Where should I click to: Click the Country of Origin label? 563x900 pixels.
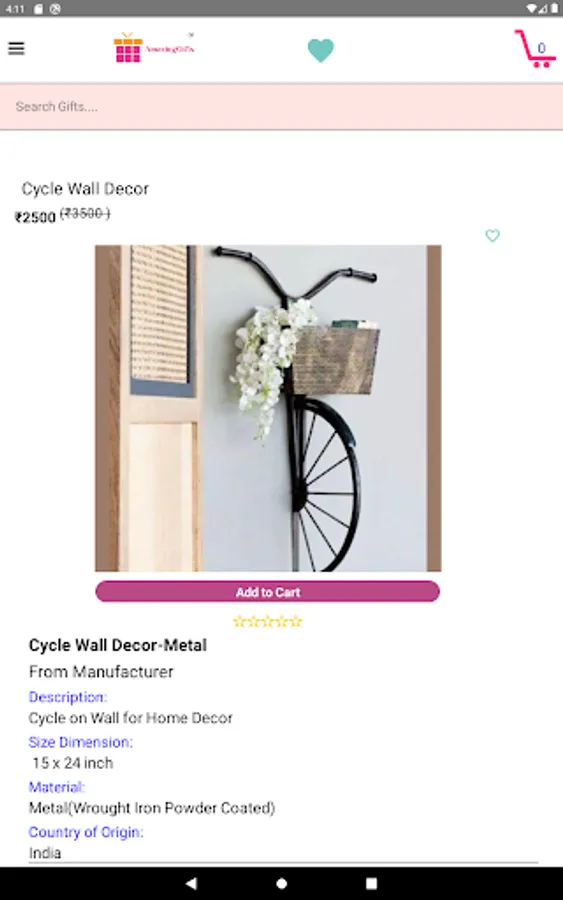point(86,832)
